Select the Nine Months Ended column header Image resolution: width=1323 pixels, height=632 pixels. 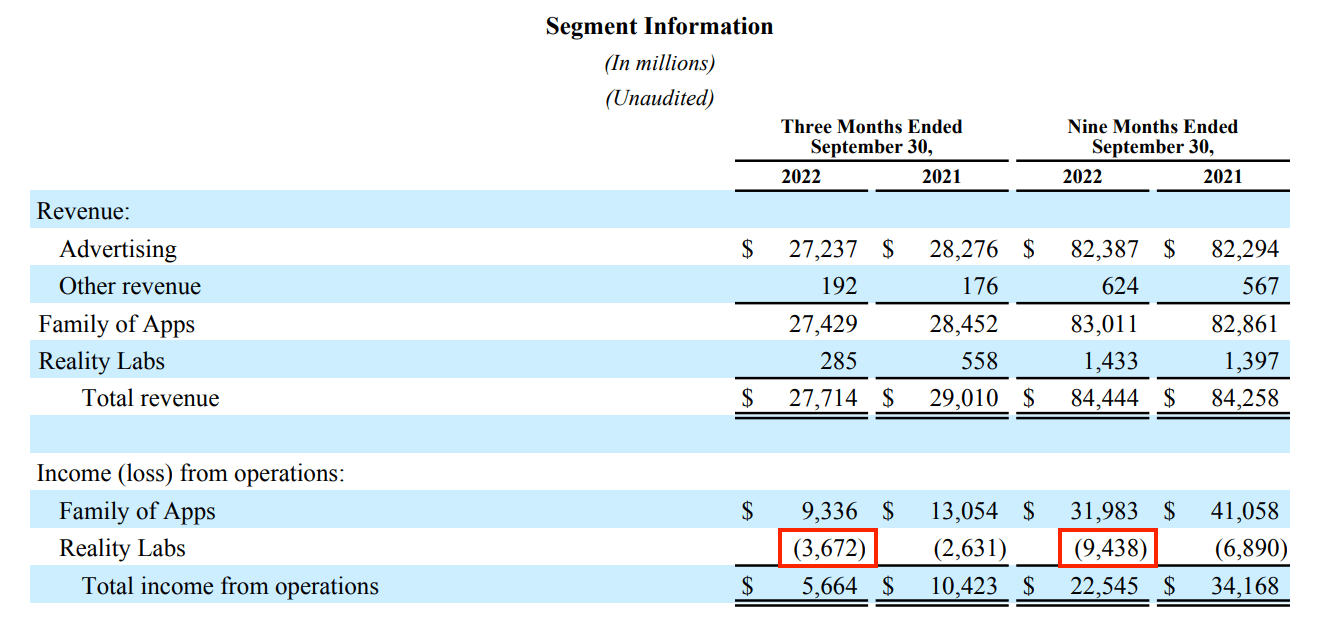tap(1152, 137)
